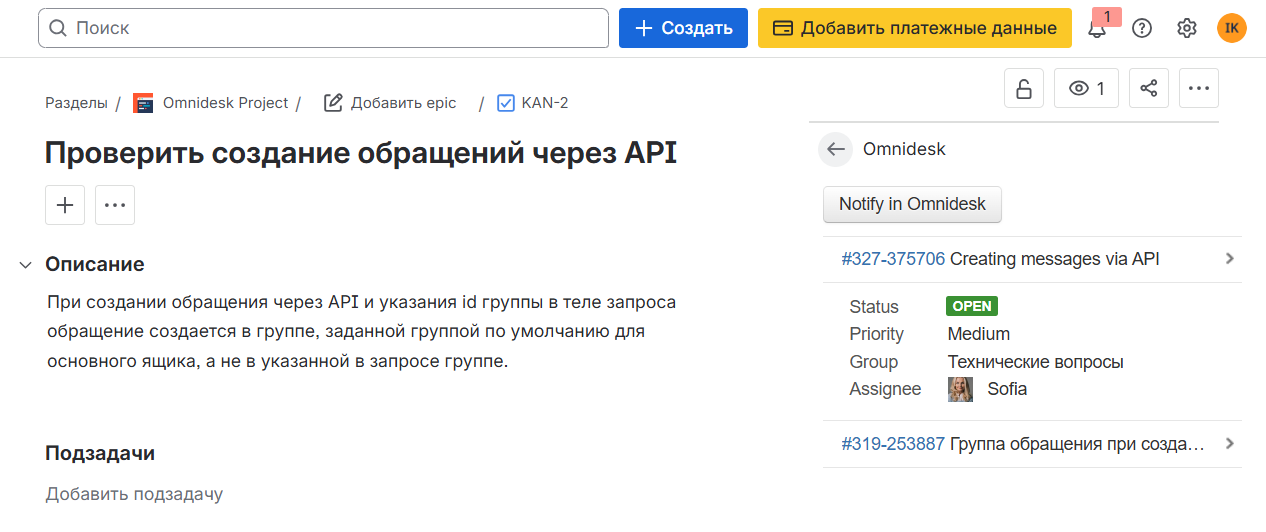Click the Omnidesk panel title
Viewport: 1266px width, 532px height.
click(x=904, y=149)
